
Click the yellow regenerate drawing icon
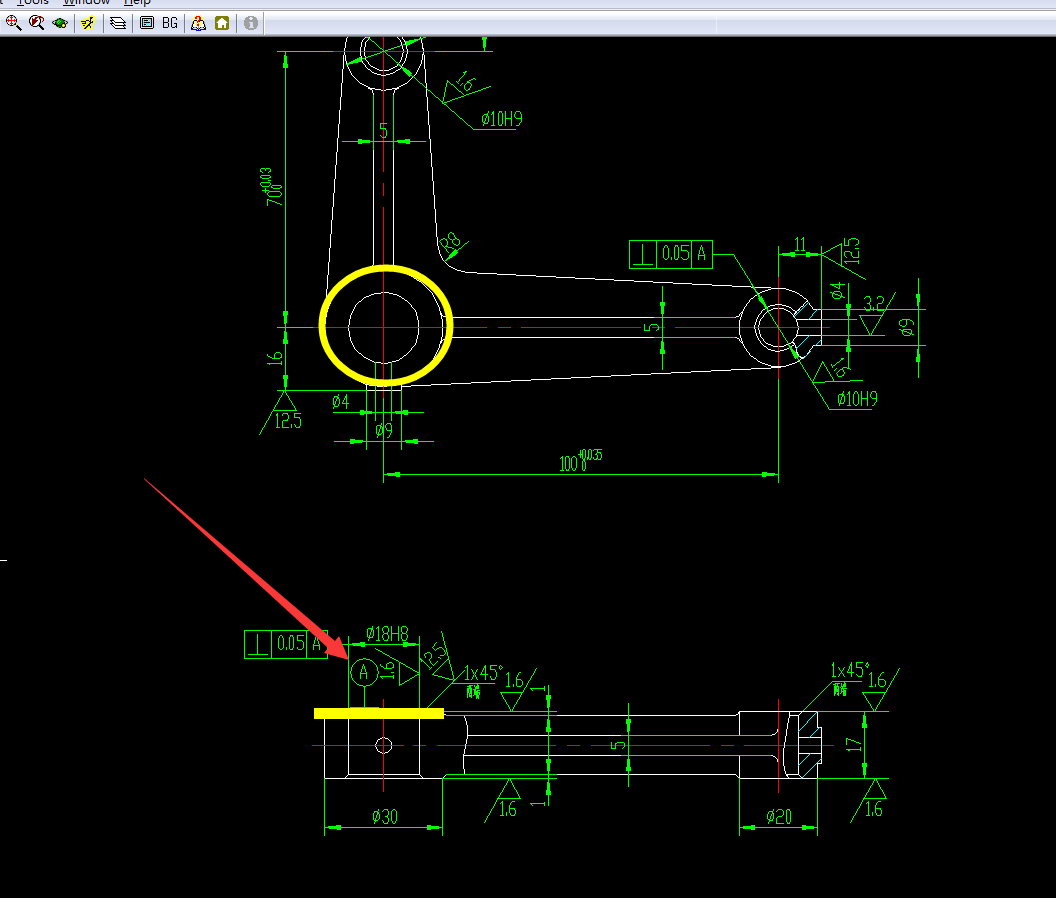point(88,23)
